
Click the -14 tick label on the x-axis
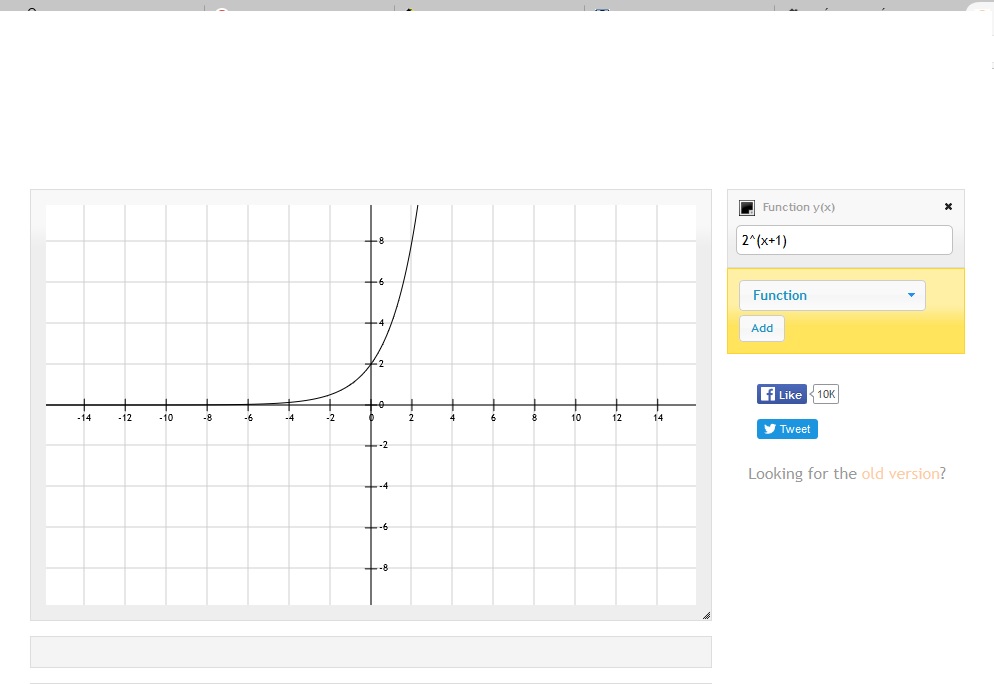click(84, 417)
